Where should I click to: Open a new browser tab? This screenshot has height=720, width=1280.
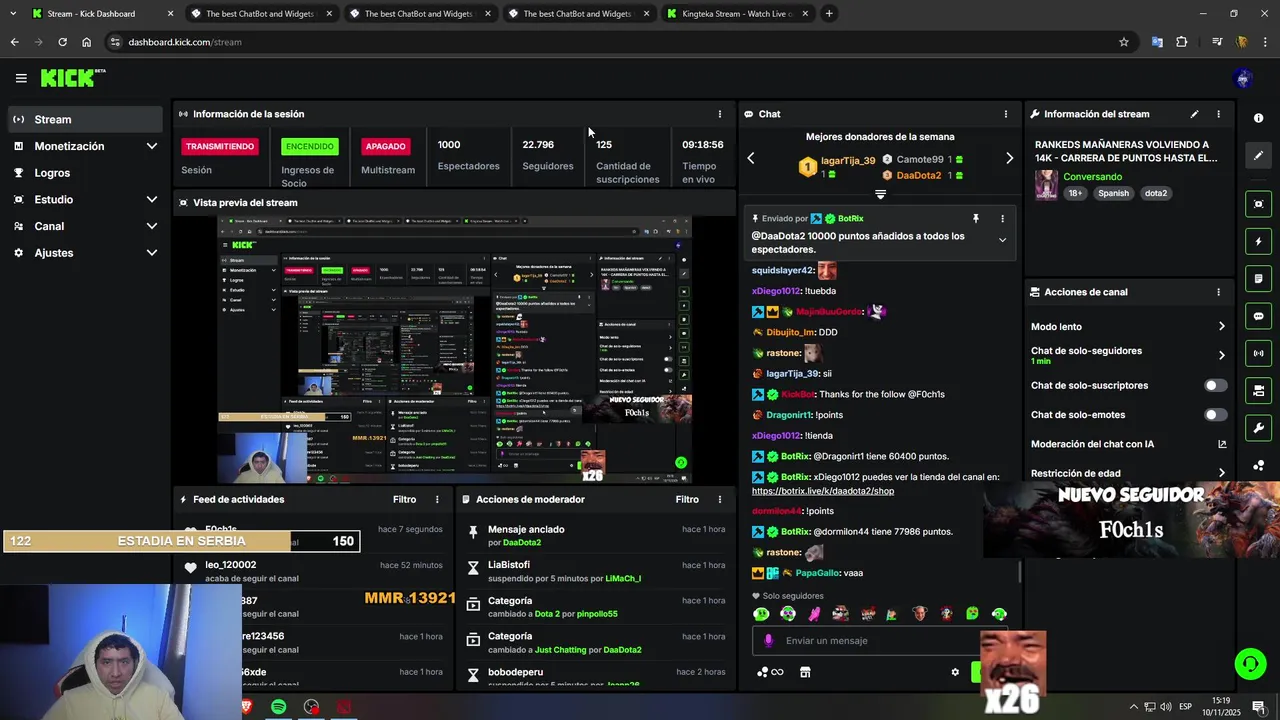coord(829,14)
